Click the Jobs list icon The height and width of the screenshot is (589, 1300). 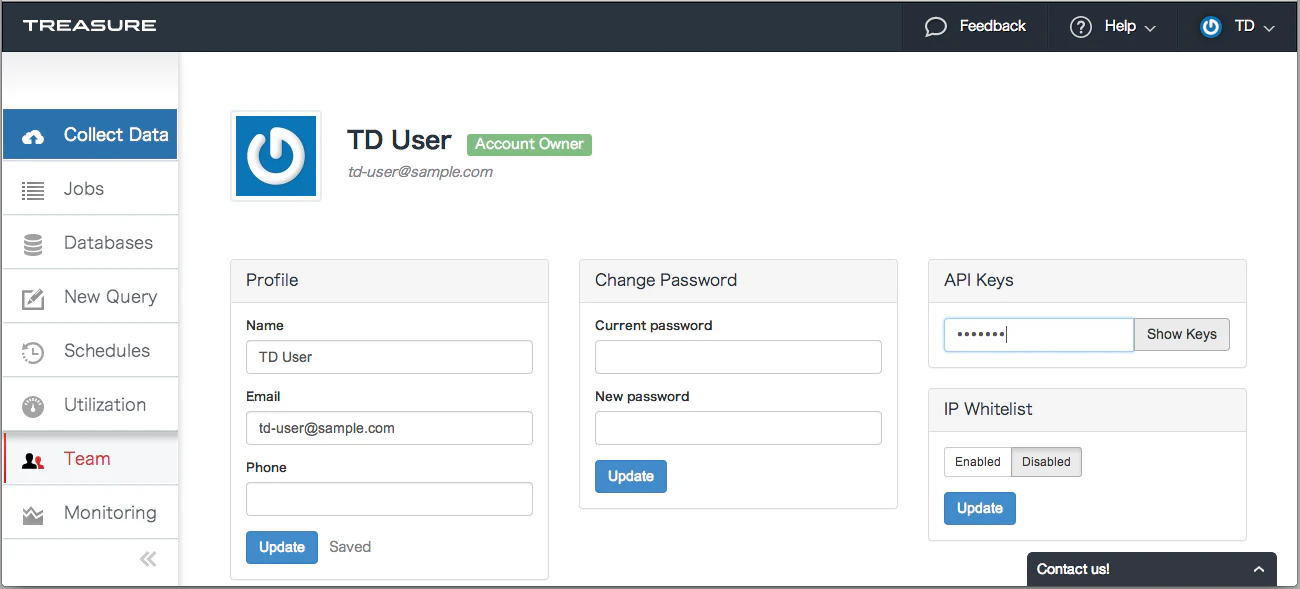pyautogui.click(x=33, y=190)
